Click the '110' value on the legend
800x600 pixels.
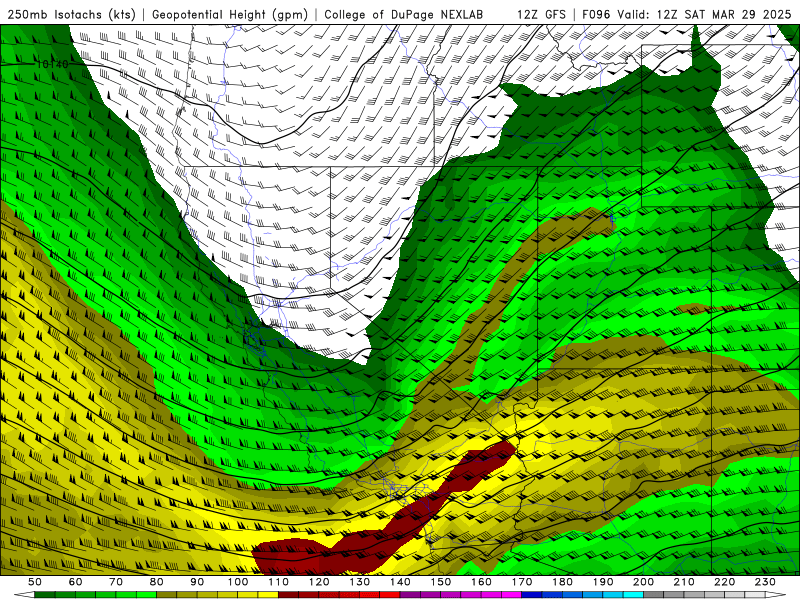pyautogui.click(x=278, y=582)
